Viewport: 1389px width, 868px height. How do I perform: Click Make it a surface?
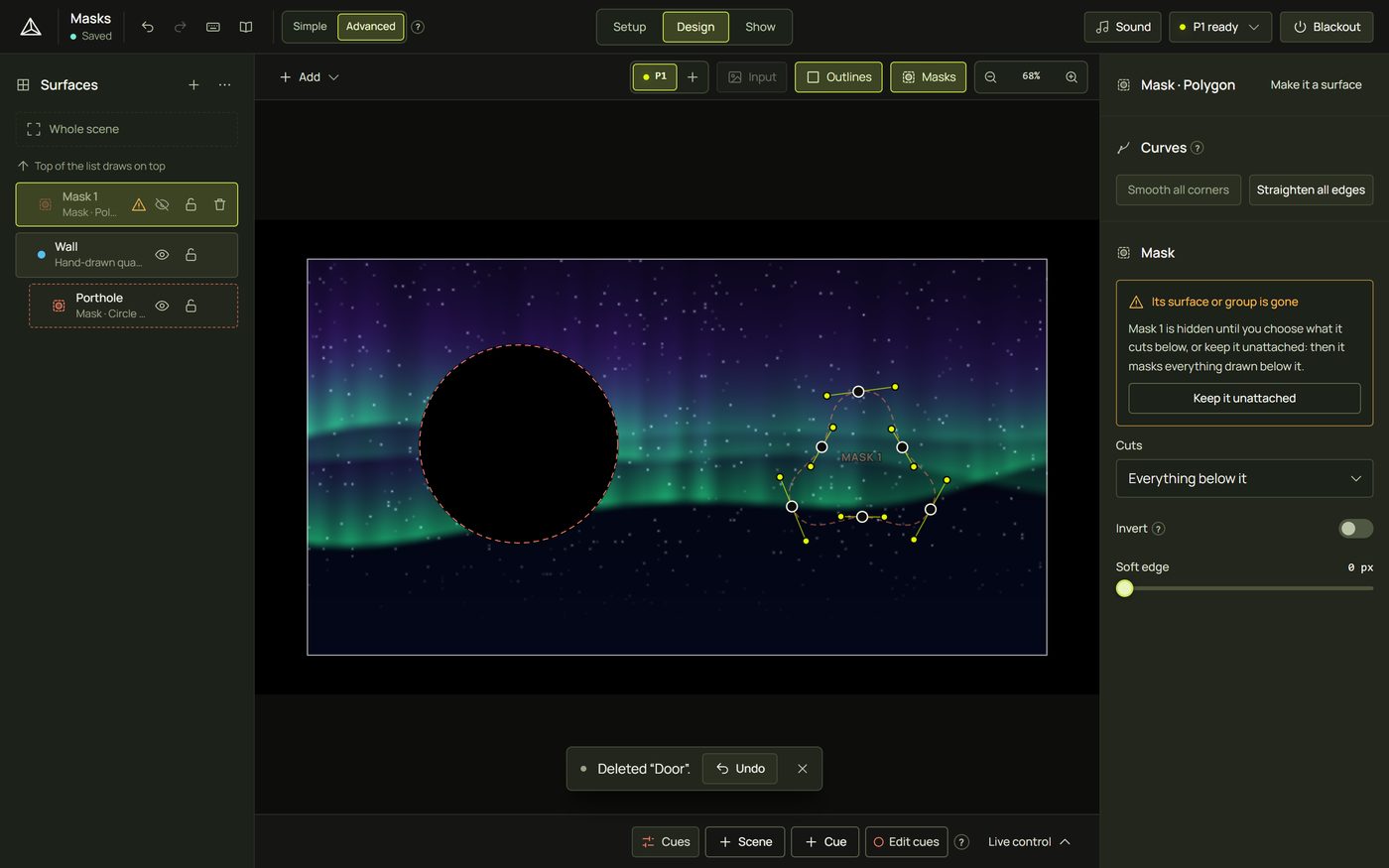pyautogui.click(x=1316, y=85)
